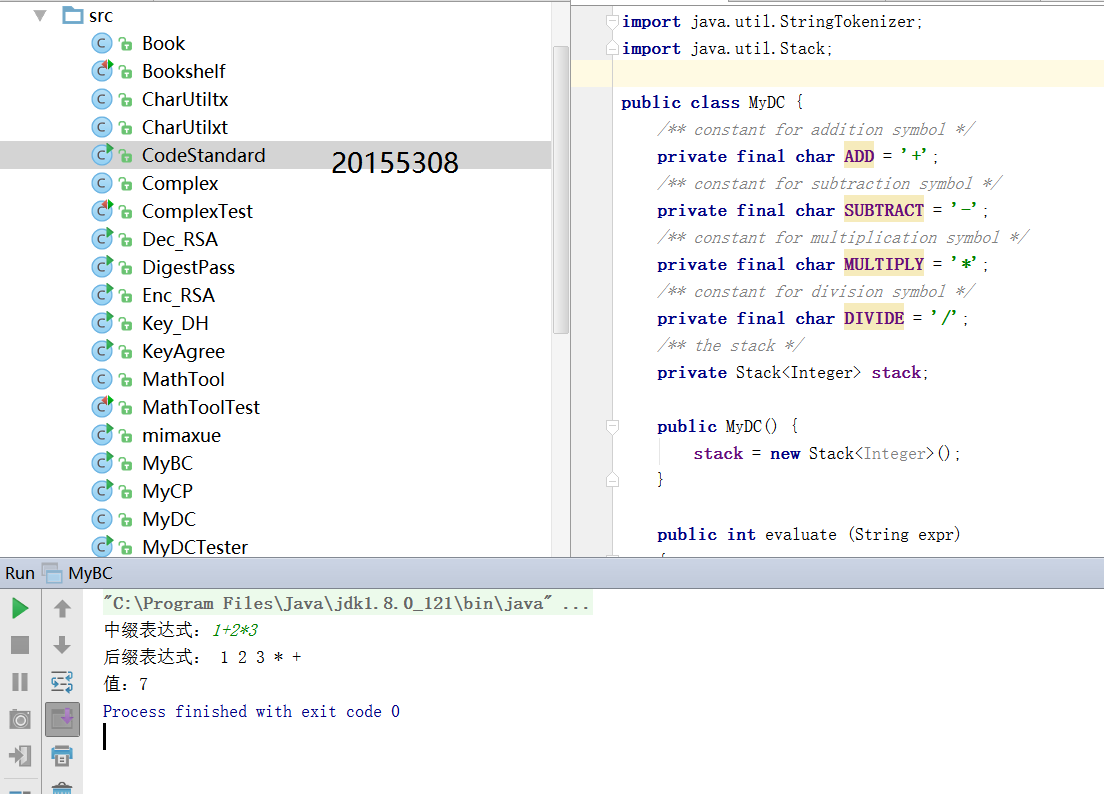1104x794 pixels.
Task: Clear console with trash icon
Action: (x=62, y=788)
